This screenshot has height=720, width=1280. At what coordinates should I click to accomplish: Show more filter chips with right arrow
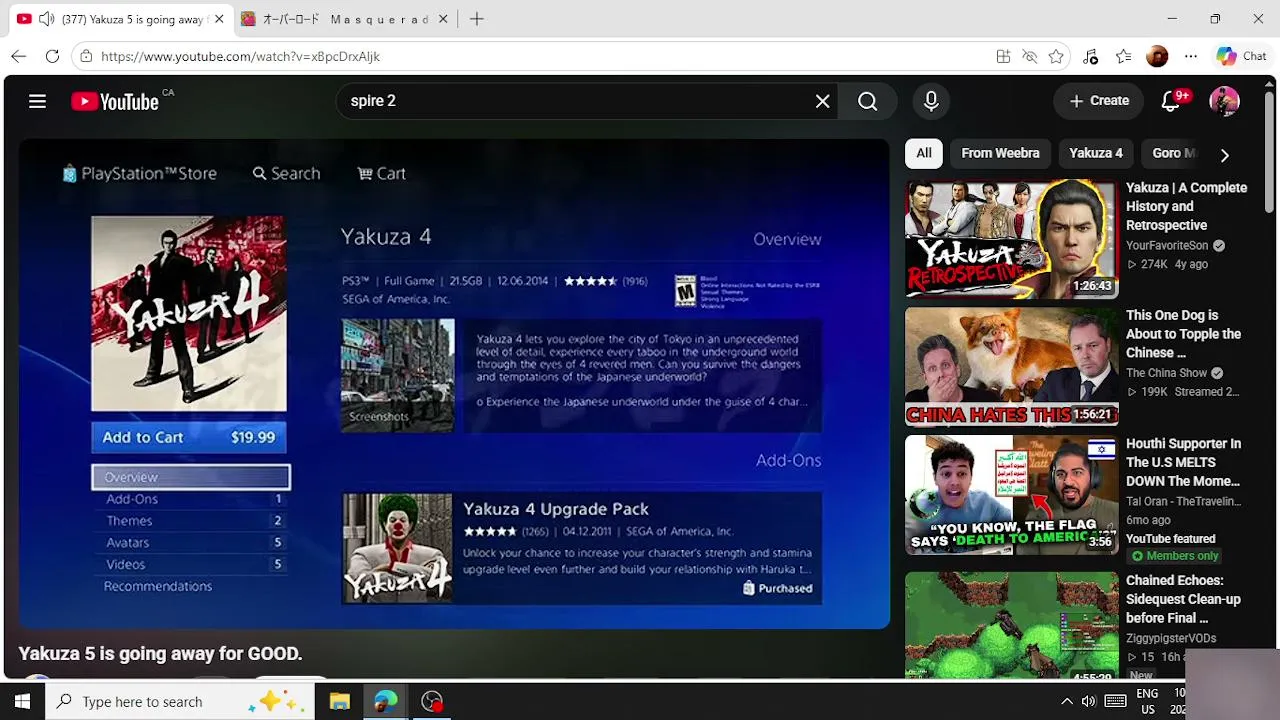1224,155
